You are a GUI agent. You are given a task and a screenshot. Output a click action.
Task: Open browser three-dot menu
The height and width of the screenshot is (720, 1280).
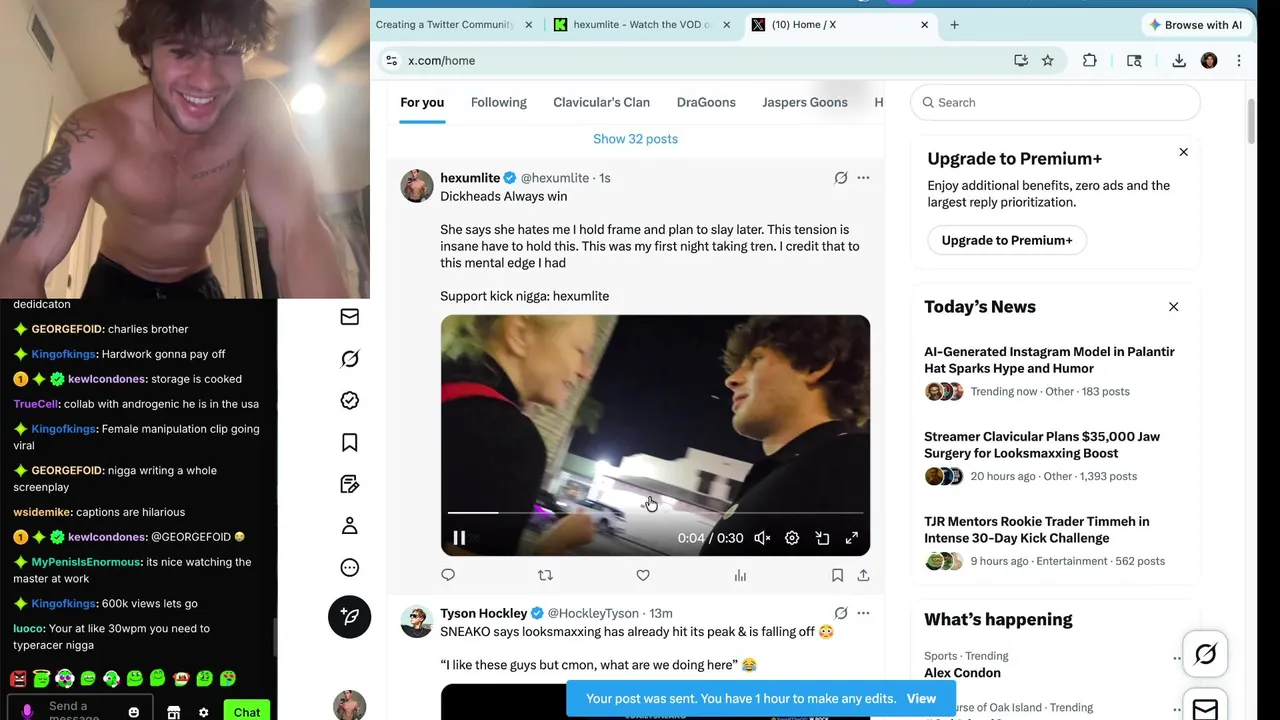coord(1239,61)
